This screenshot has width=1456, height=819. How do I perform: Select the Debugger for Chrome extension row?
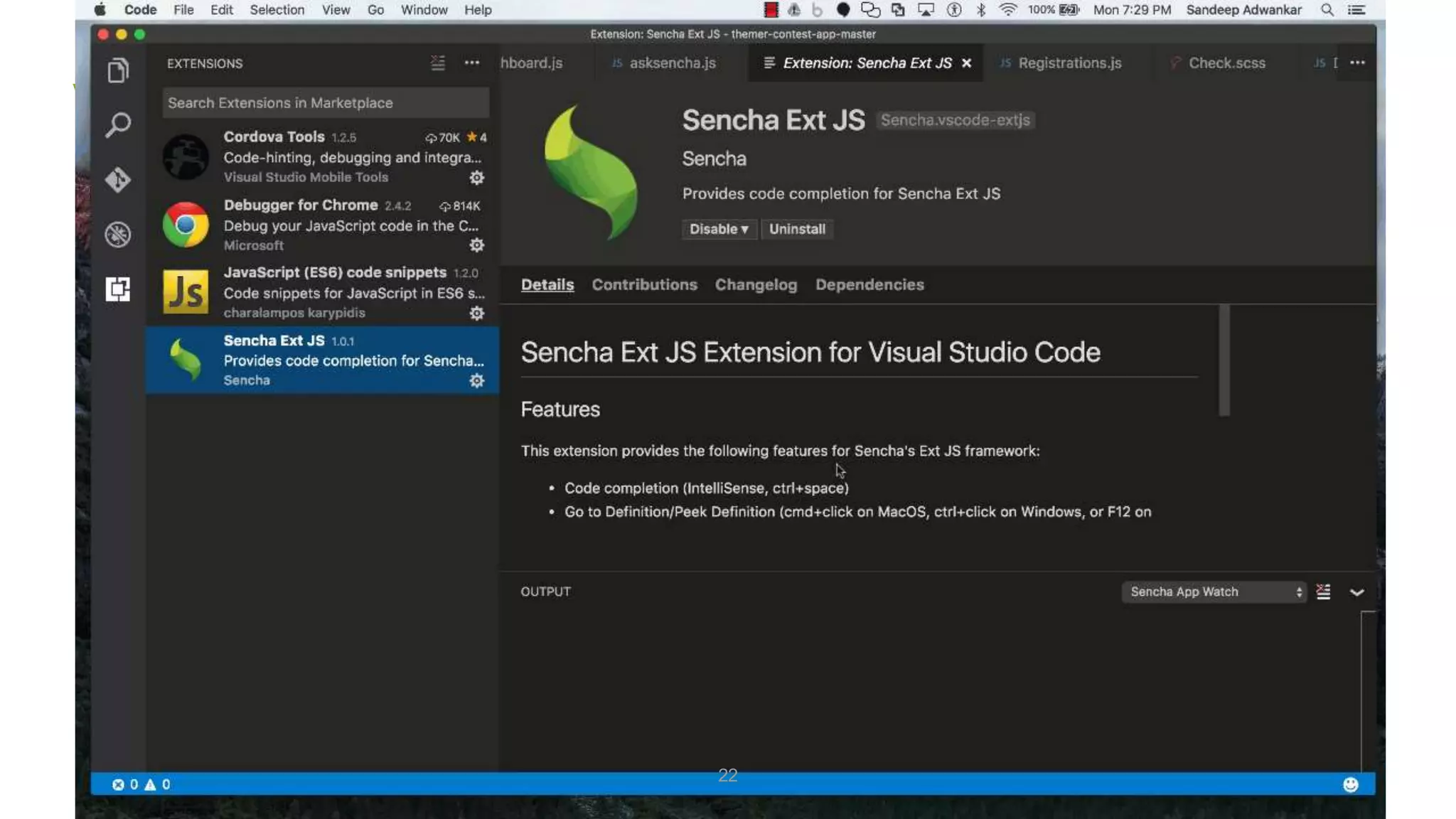point(323,225)
